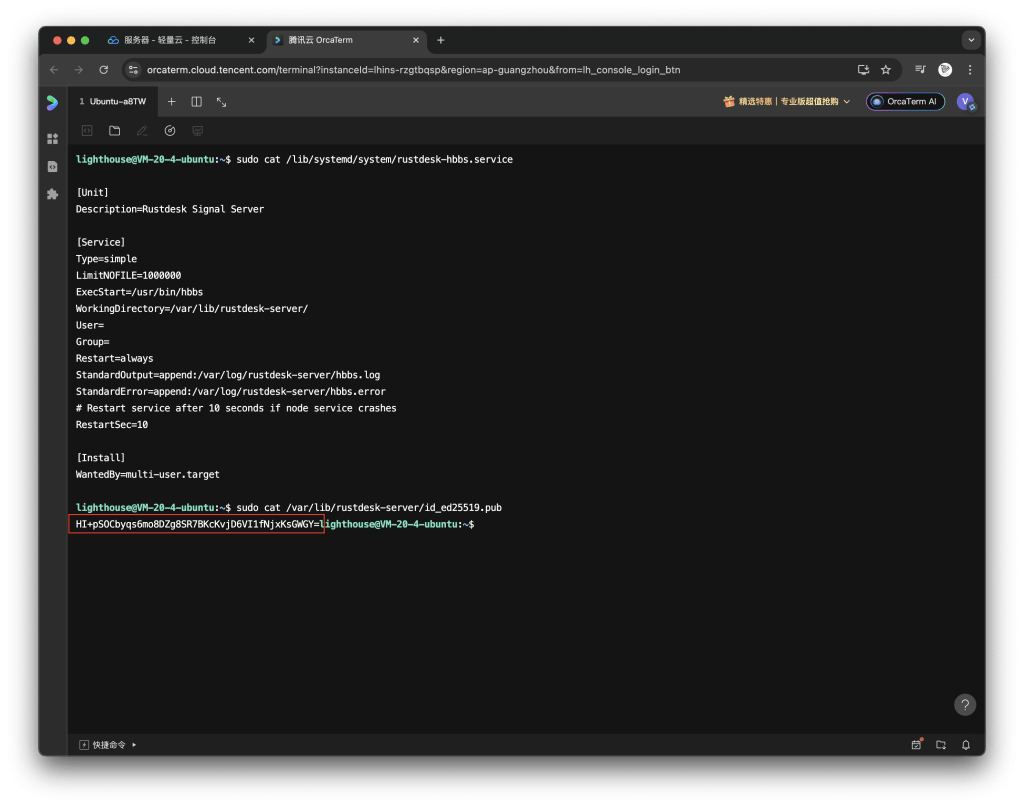Enter fullscreen with the expand arrows icon
This screenshot has height=807, width=1024.
point(221,102)
